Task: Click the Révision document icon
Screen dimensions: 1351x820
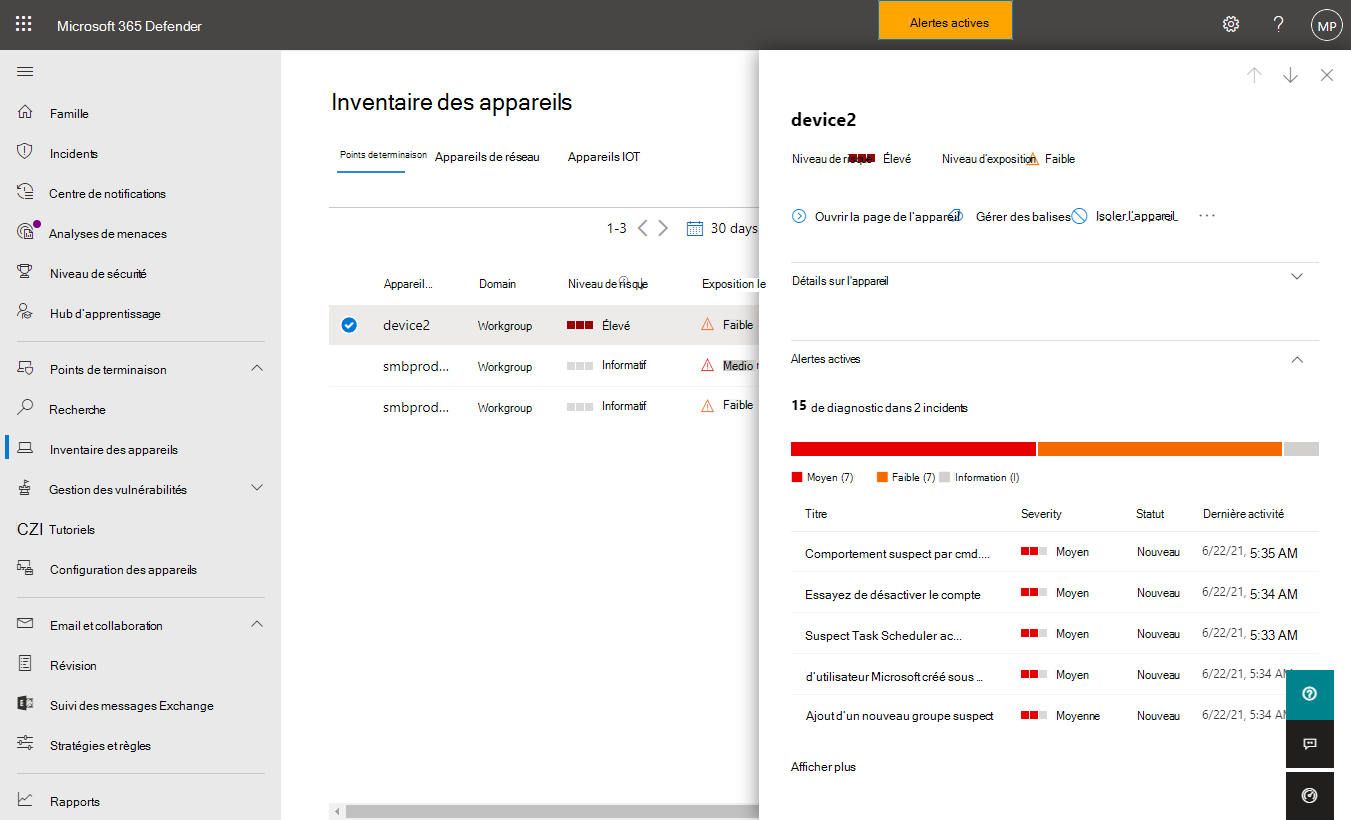Action: tap(26, 665)
